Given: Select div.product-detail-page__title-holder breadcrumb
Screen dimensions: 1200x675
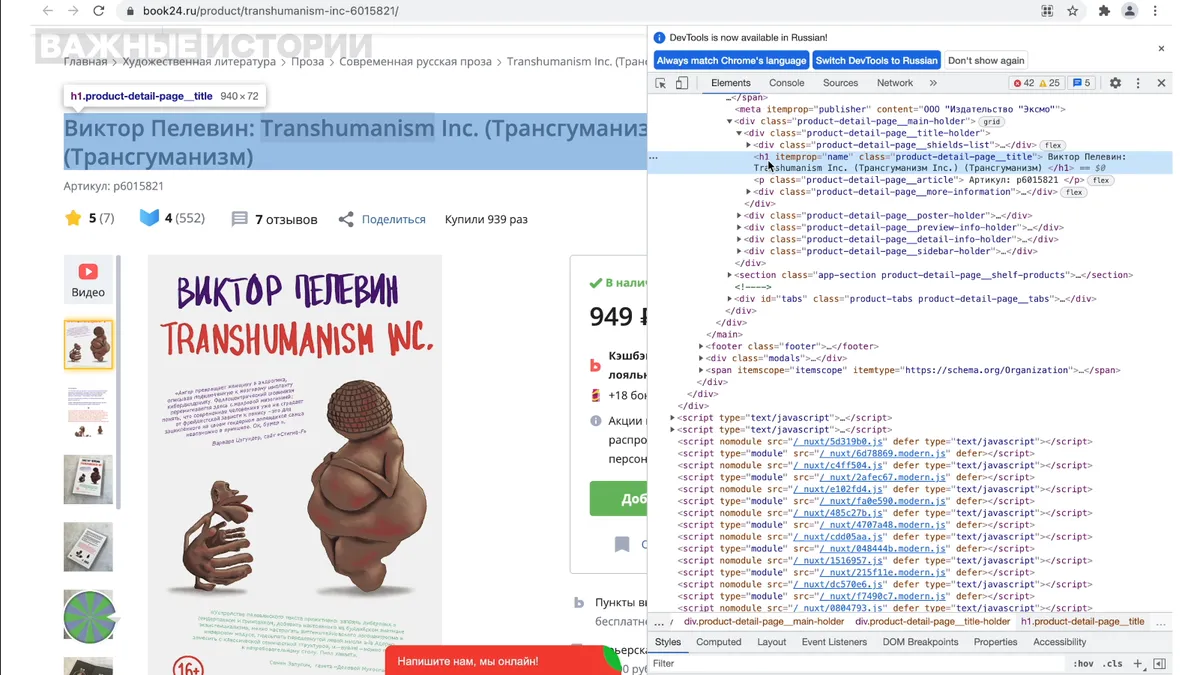Looking at the screenshot, I should [x=932, y=622].
